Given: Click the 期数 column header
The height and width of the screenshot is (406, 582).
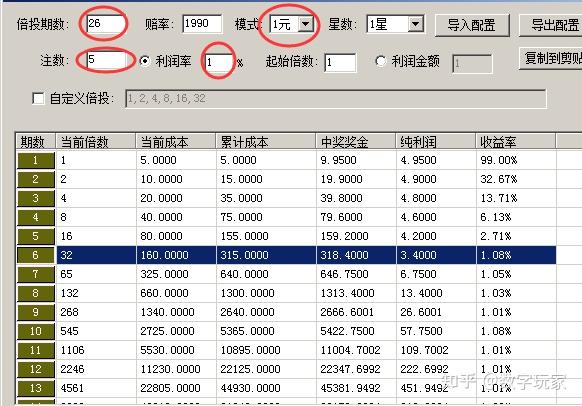Looking at the screenshot, I should [36, 141].
